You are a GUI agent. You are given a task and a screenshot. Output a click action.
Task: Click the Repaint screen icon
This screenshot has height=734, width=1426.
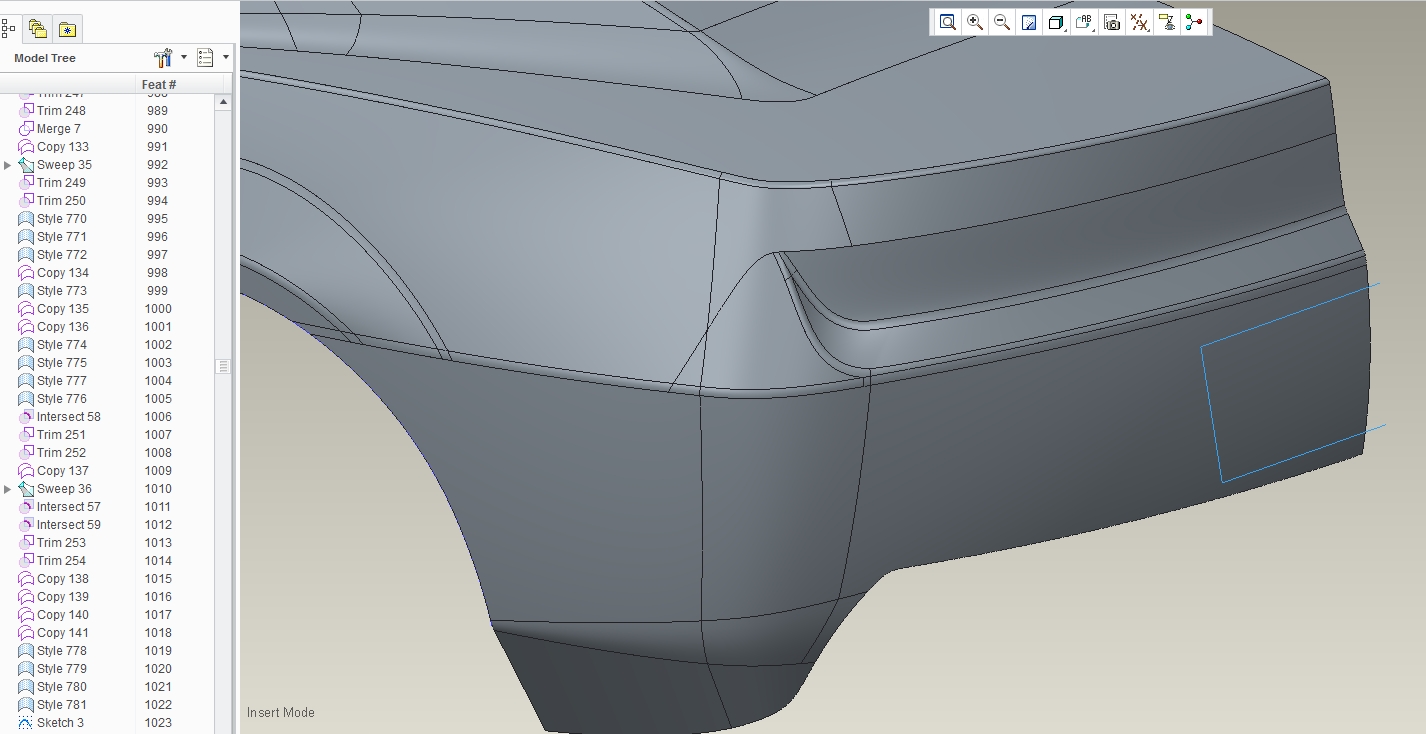pyautogui.click(x=1029, y=22)
